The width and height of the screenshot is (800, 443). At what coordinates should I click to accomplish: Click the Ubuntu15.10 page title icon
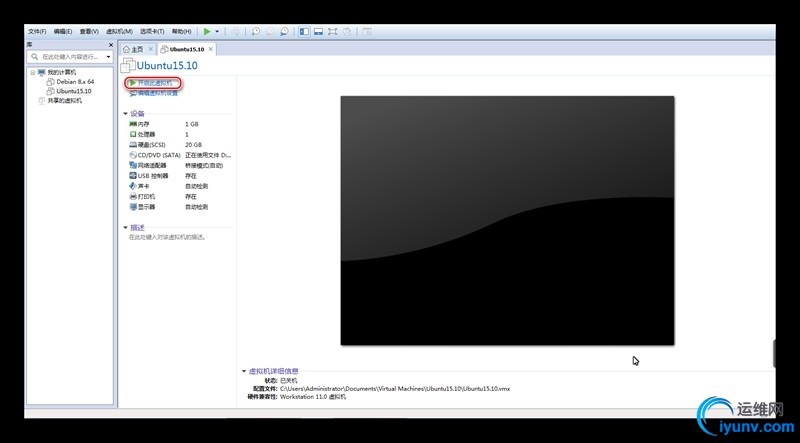[x=128, y=65]
